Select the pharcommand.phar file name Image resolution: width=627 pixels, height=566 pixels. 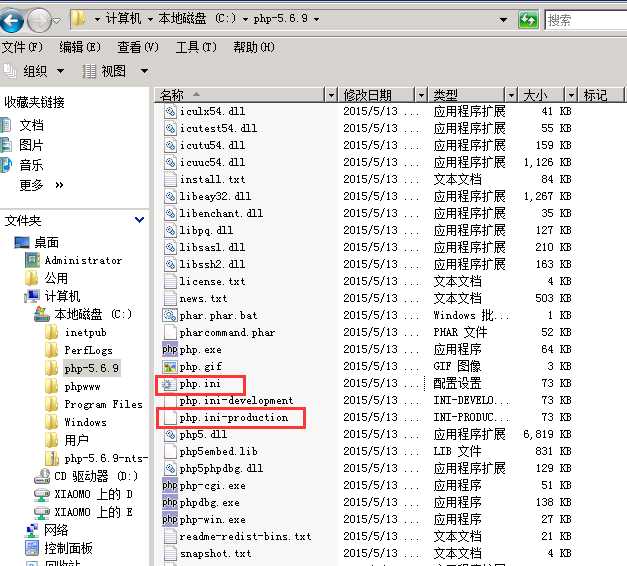pyautogui.click(x=227, y=332)
